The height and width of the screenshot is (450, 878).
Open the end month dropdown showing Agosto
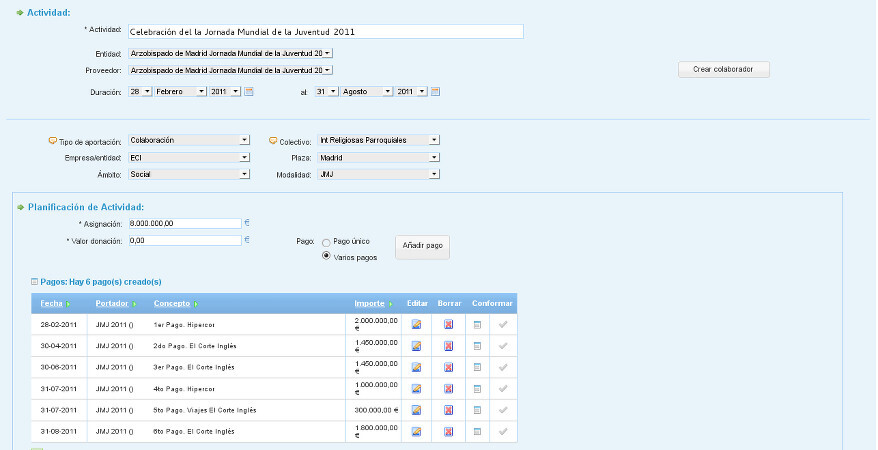click(367, 91)
